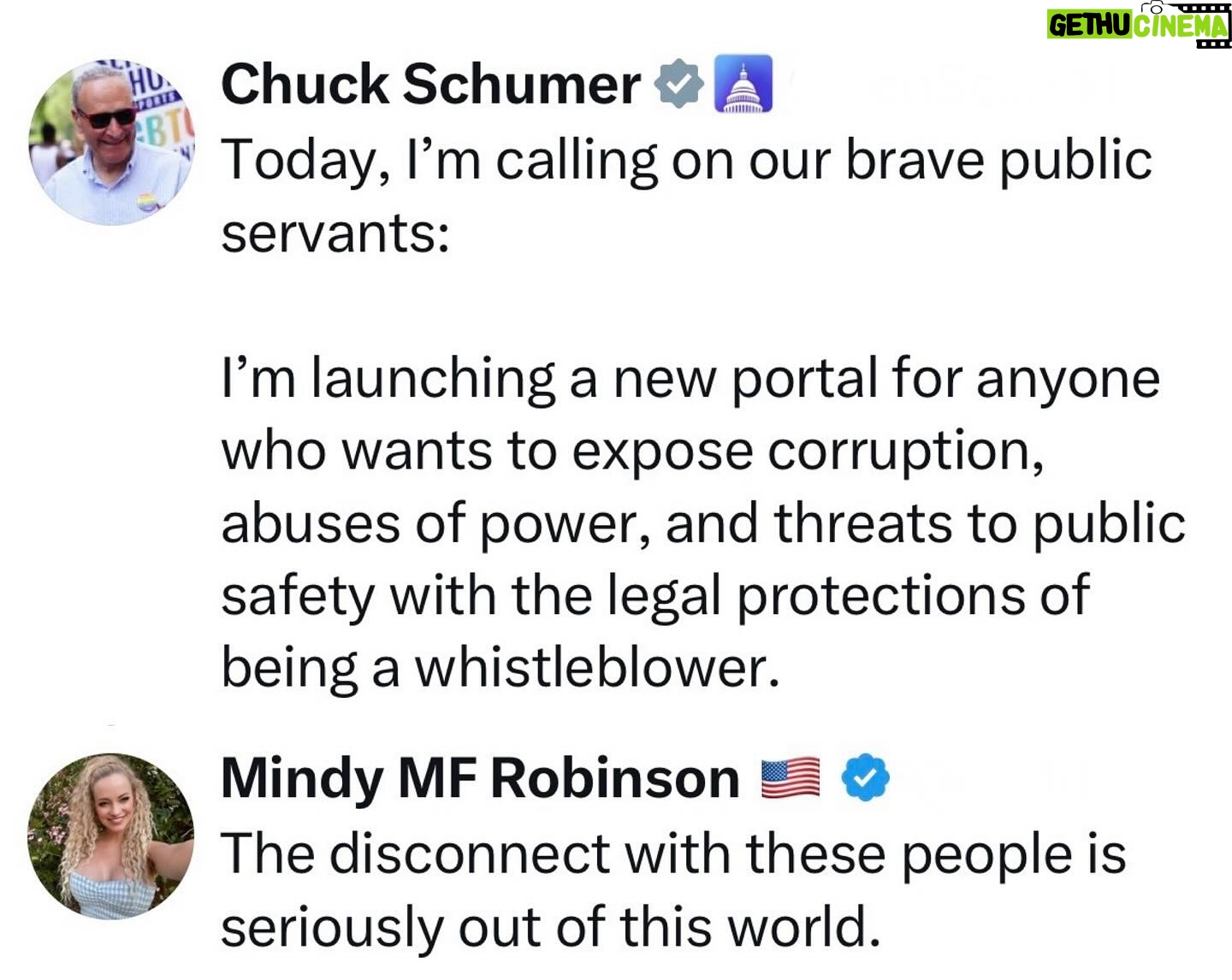
Task: Click the Capitol building affiliation badge
Action: click(743, 84)
